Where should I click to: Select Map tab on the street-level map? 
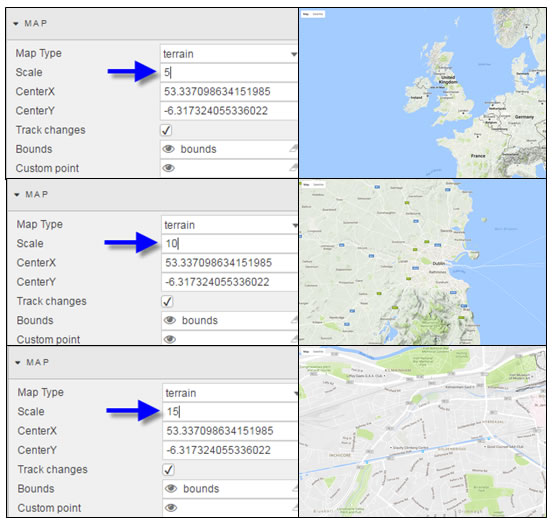pyautogui.click(x=306, y=351)
